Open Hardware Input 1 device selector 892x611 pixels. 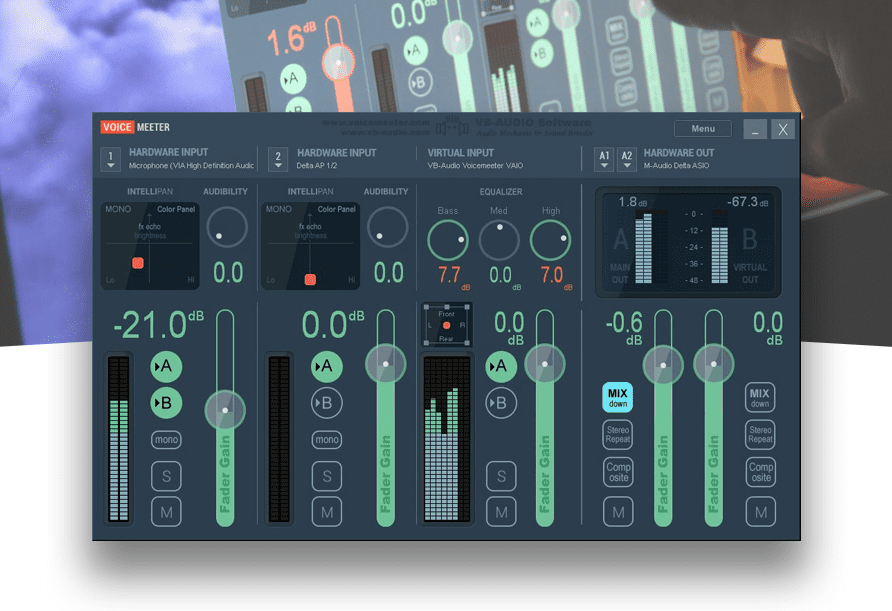click(111, 159)
